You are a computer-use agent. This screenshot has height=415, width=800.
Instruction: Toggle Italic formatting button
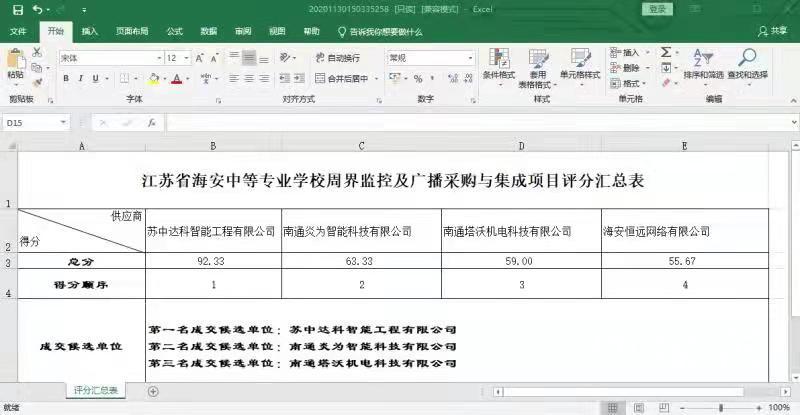(x=82, y=79)
